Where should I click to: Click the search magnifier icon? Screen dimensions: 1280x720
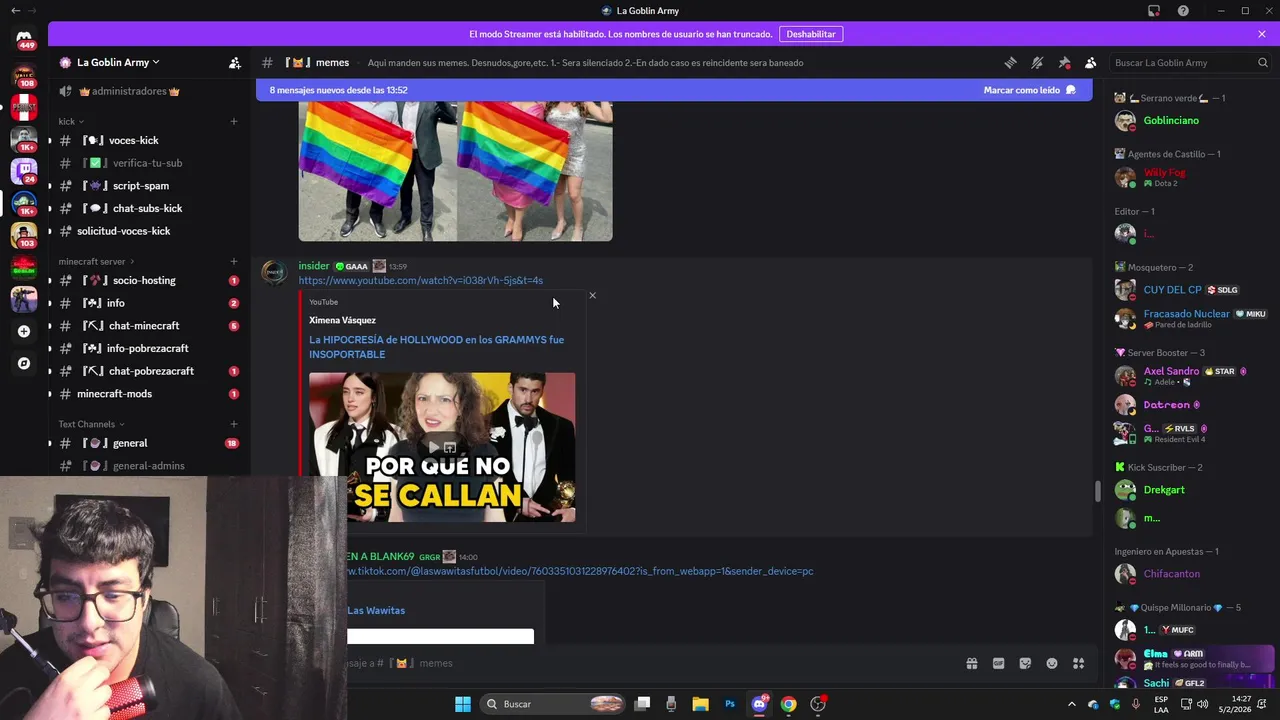pos(1263,62)
